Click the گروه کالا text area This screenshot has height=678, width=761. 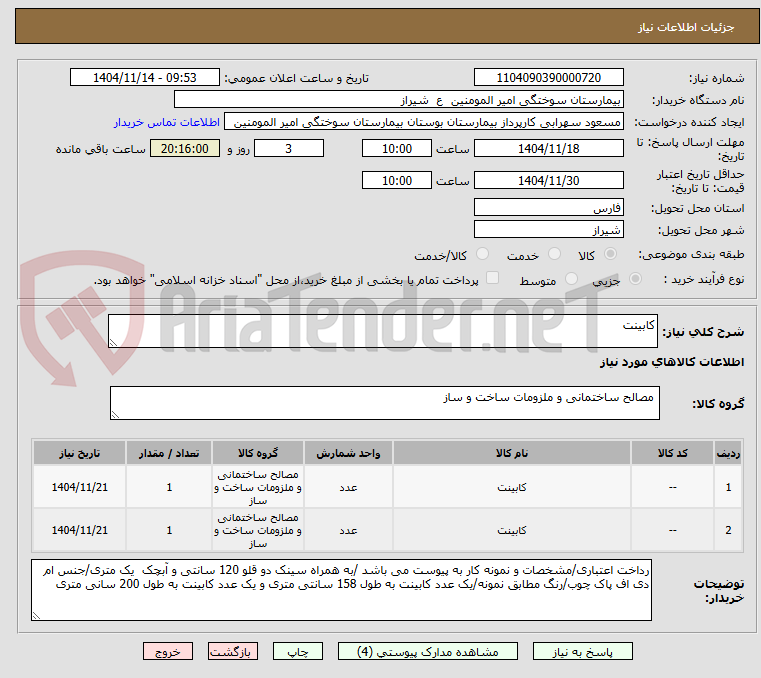click(x=384, y=403)
